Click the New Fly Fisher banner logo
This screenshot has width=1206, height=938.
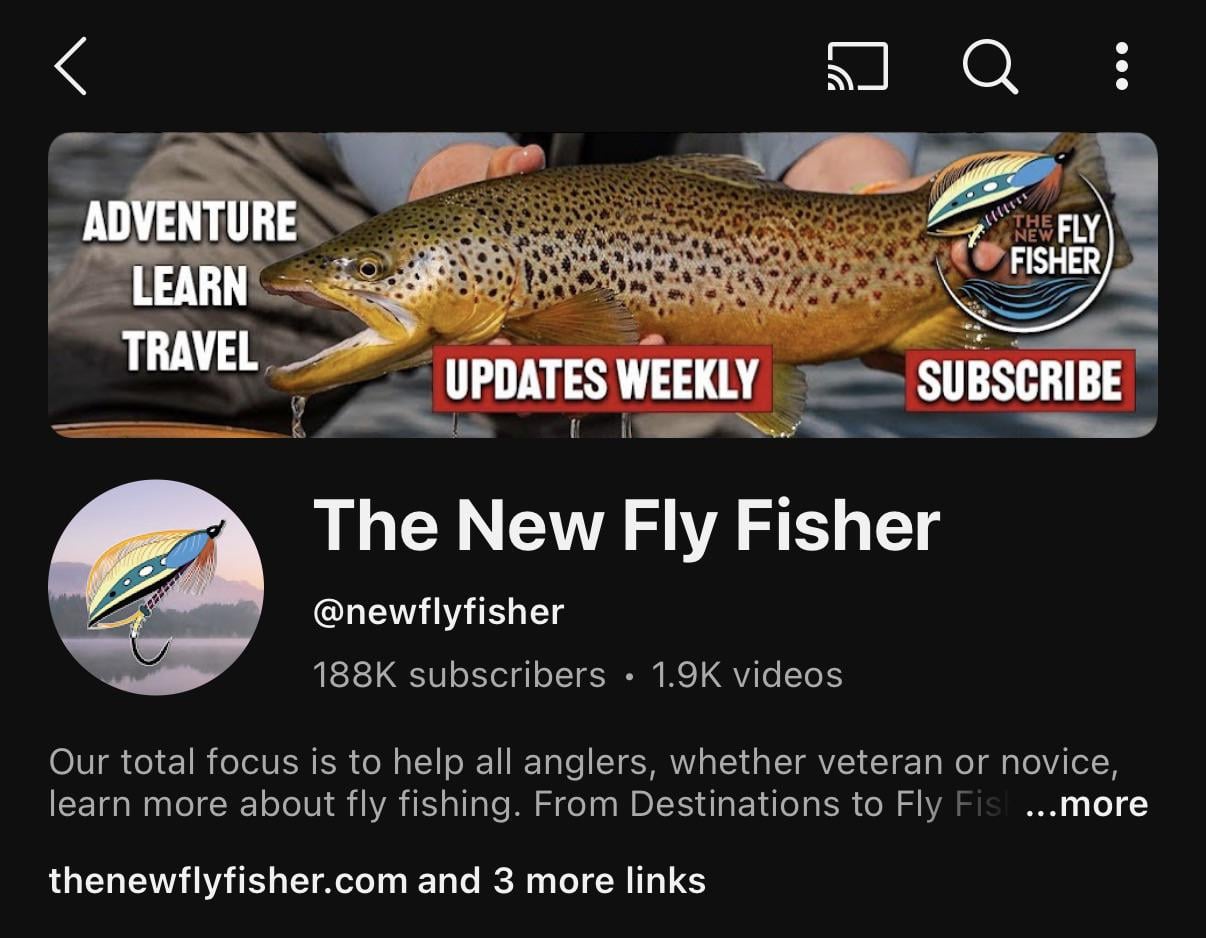coord(1022,242)
